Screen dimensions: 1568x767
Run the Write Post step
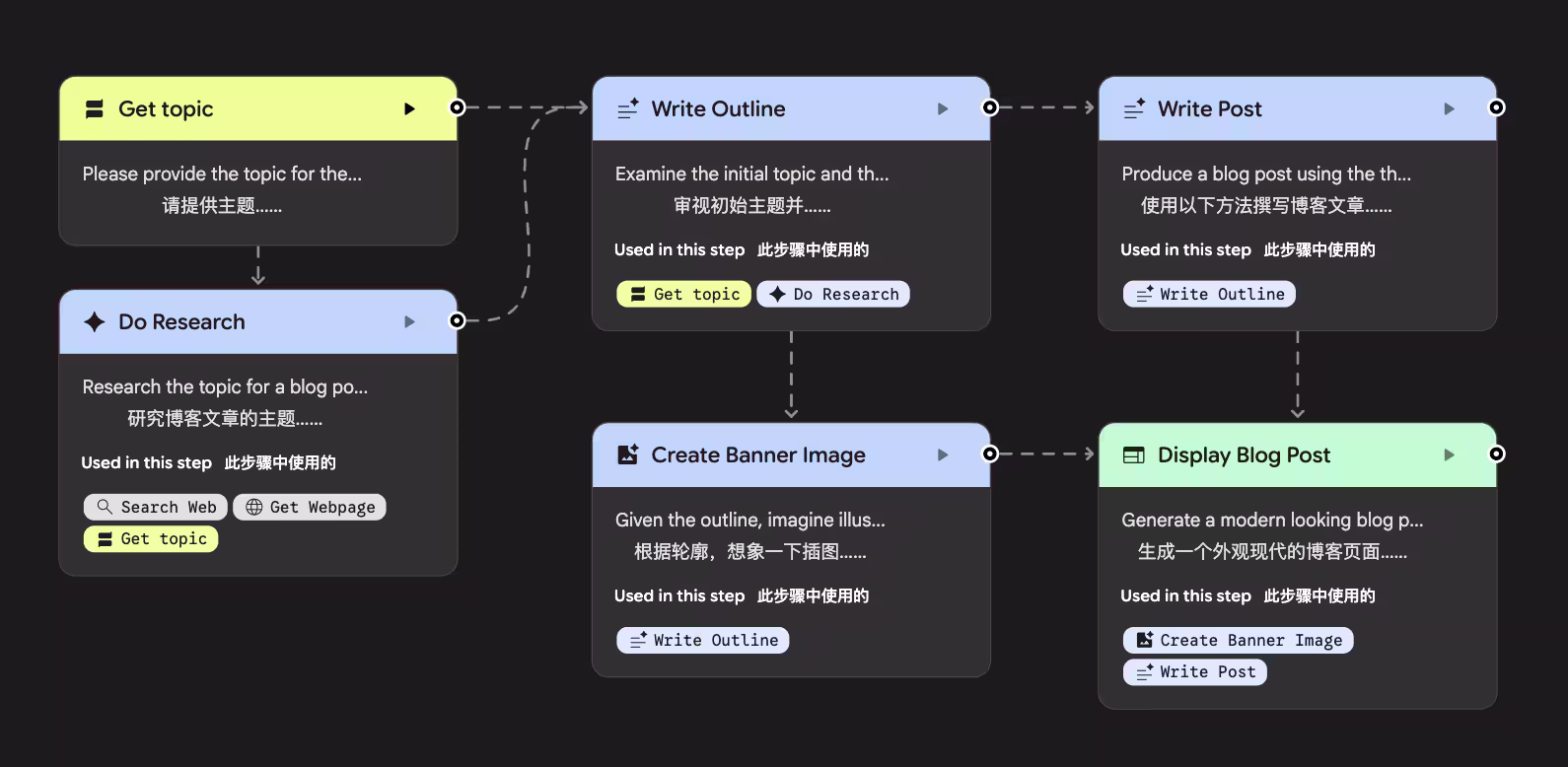1449,109
